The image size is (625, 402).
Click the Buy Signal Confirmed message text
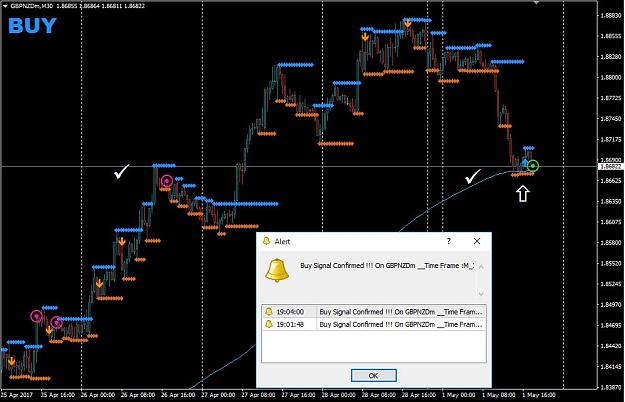[x=387, y=265]
